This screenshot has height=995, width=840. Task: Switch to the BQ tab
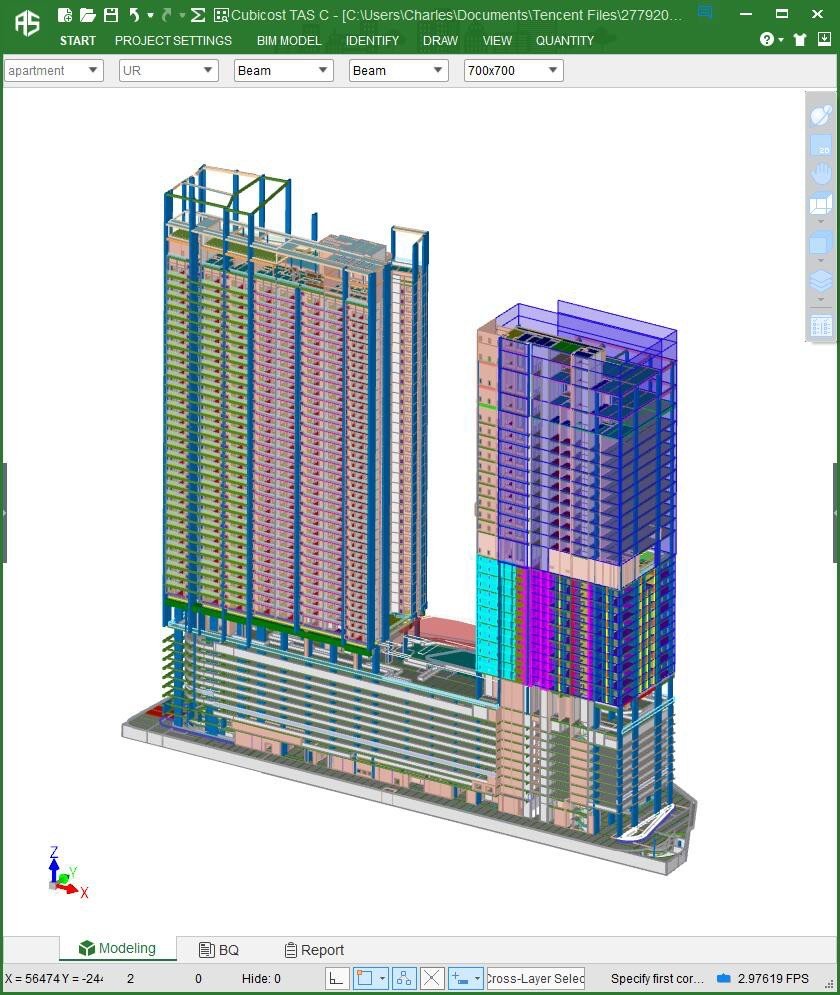point(219,950)
